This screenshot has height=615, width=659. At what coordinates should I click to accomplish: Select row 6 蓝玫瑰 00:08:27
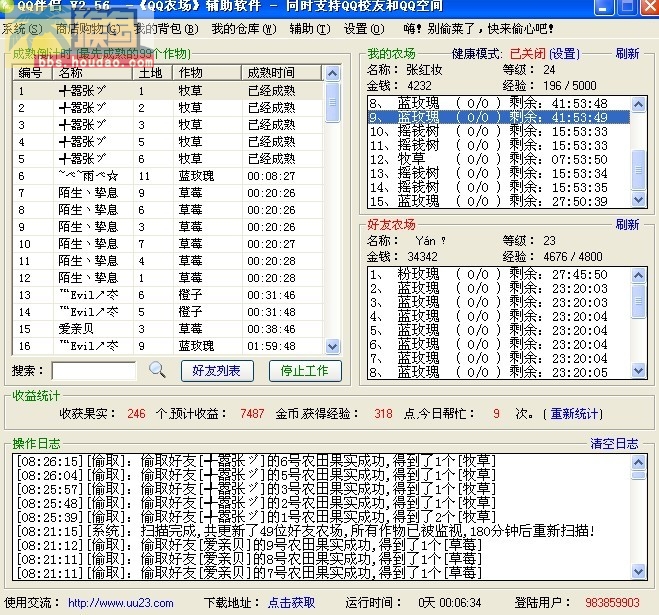click(x=169, y=176)
